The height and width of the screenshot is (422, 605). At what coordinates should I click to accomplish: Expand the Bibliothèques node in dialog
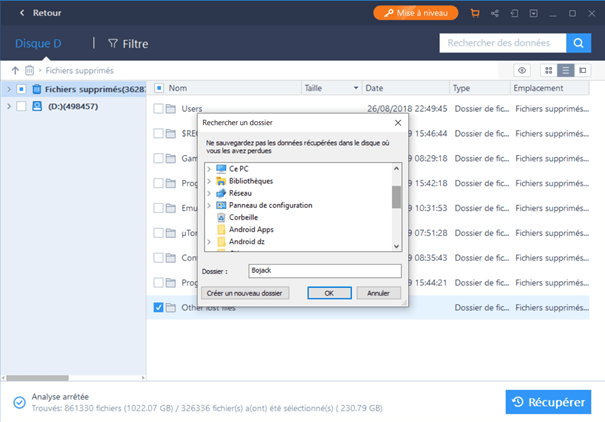(209, 181)
